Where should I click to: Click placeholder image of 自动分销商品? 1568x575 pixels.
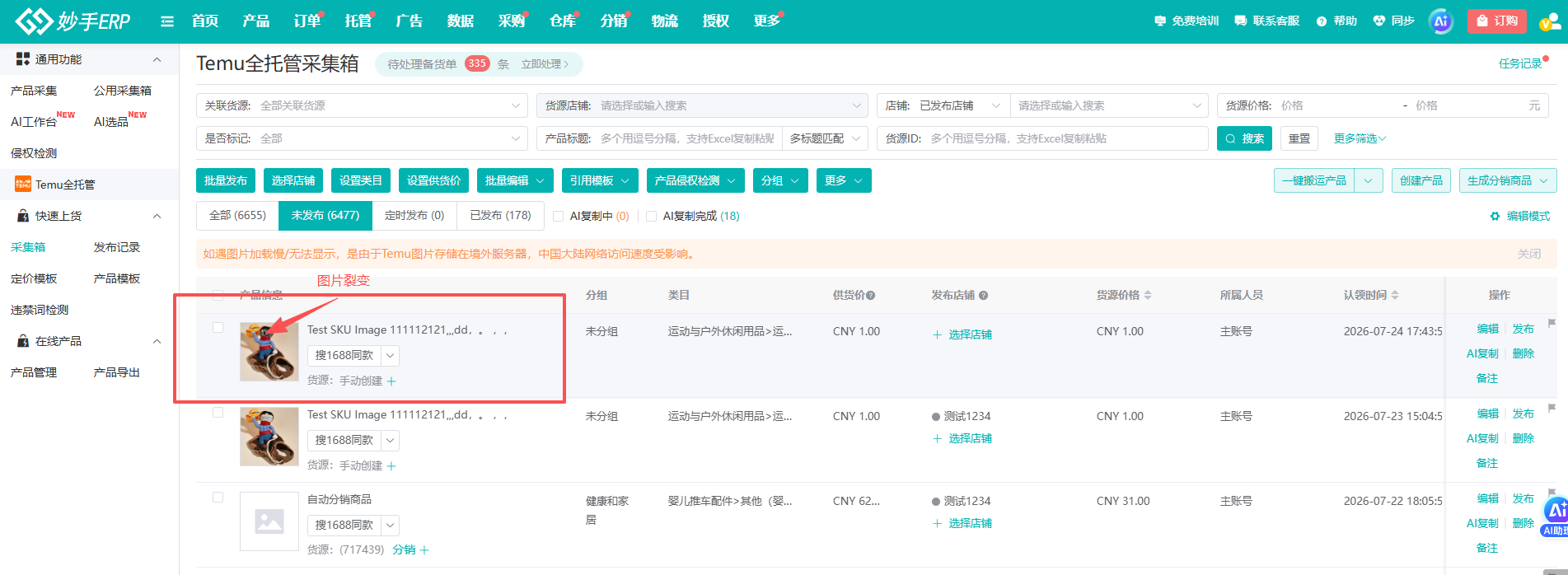coord(269,521)
